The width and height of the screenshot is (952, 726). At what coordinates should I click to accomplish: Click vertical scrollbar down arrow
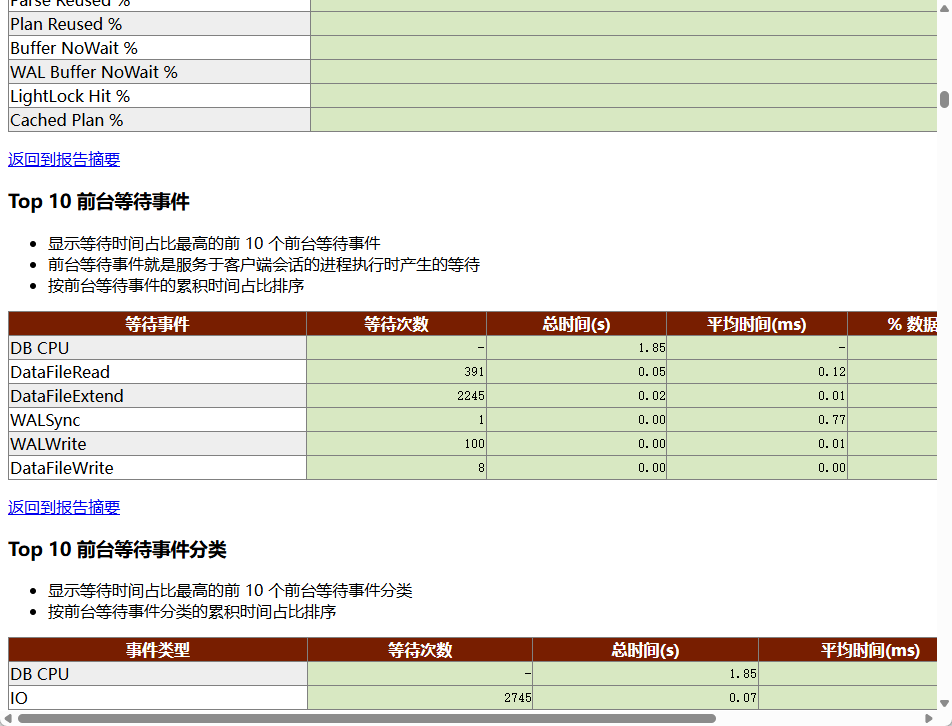944,704
